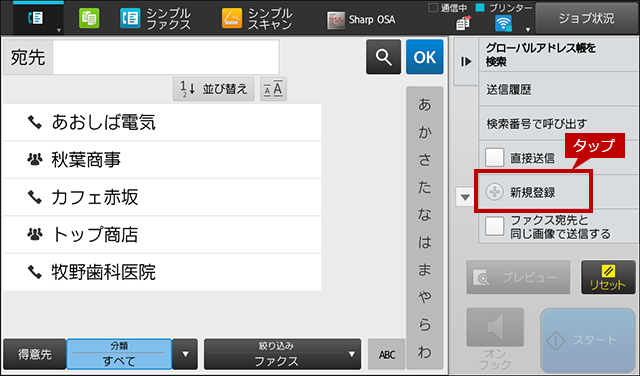This screenshot has width=640, height=376.
Task: Collapse the action panel with the arrow tab
Action: pyautogui.click(x=466, y=62)
